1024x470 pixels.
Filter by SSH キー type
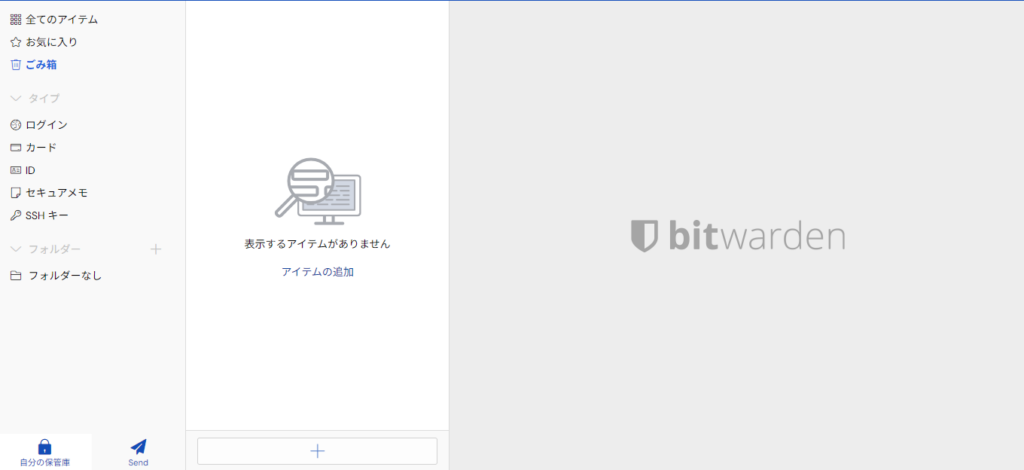click(47, 215)
